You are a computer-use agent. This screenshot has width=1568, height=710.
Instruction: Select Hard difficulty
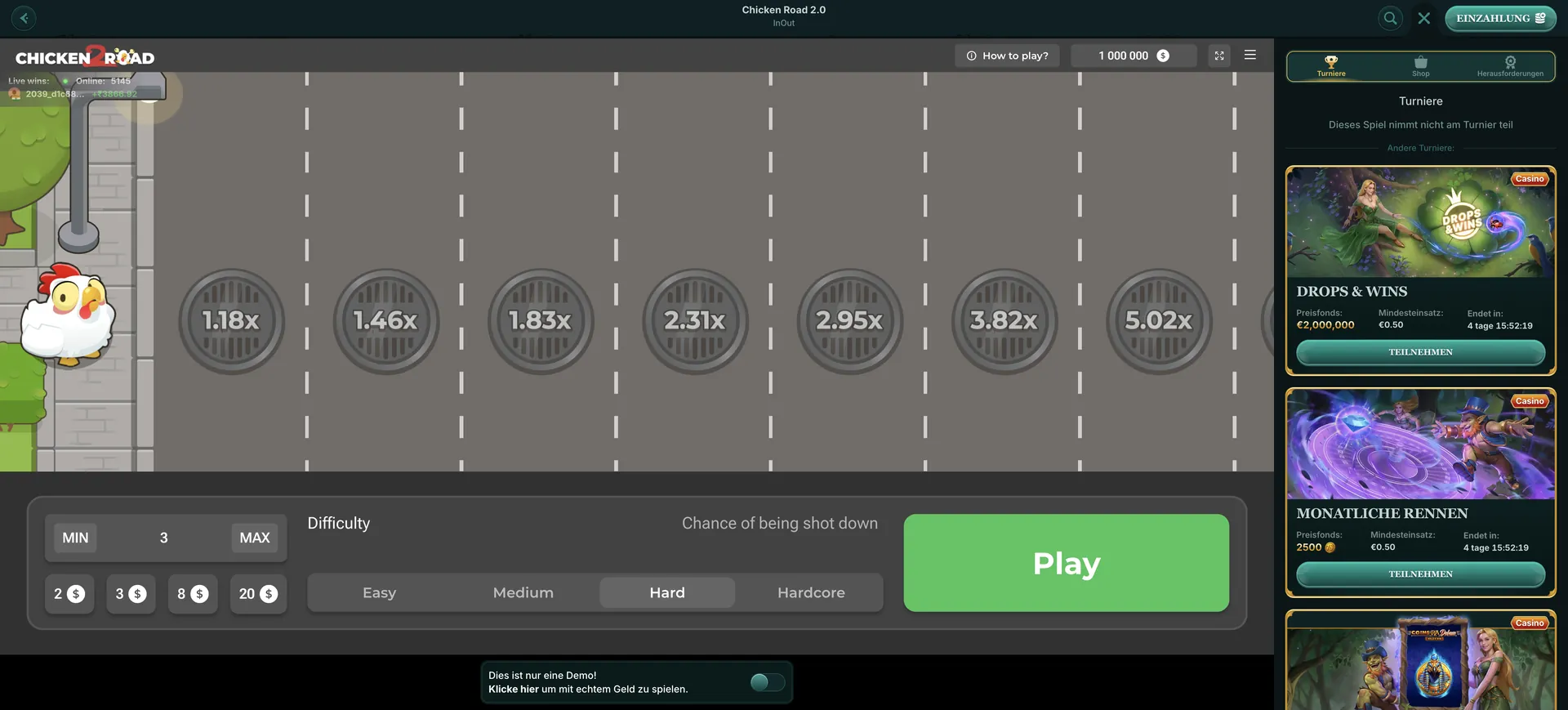tap(667, 592)
